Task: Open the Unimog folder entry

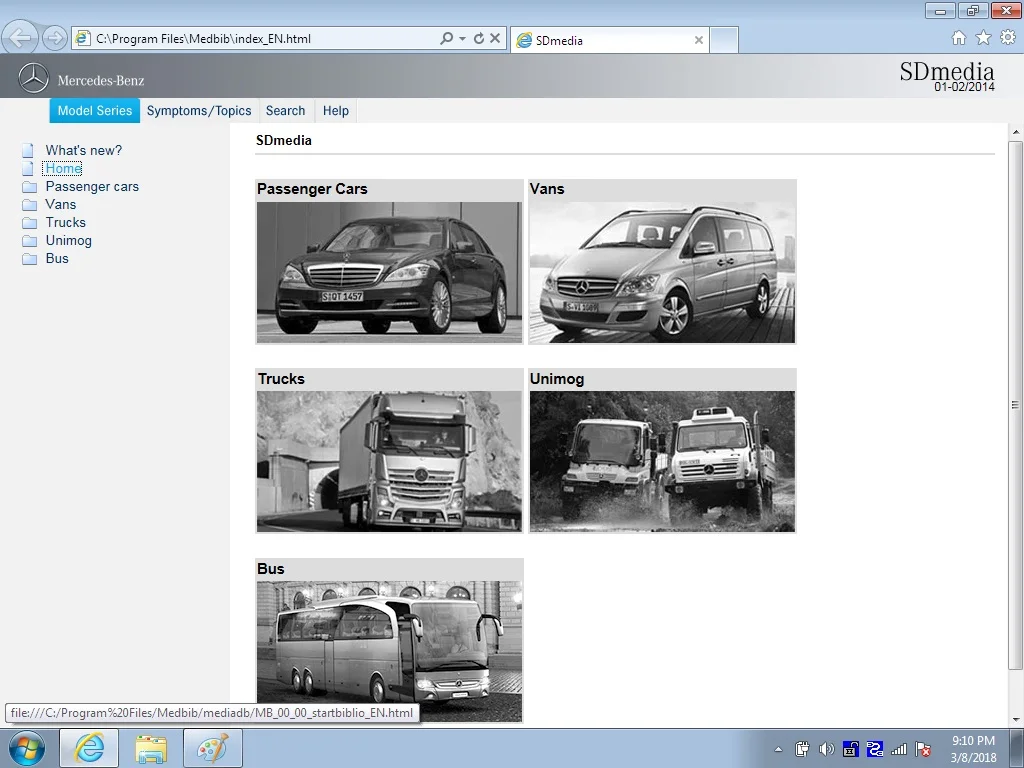Action: pos(69,240)
